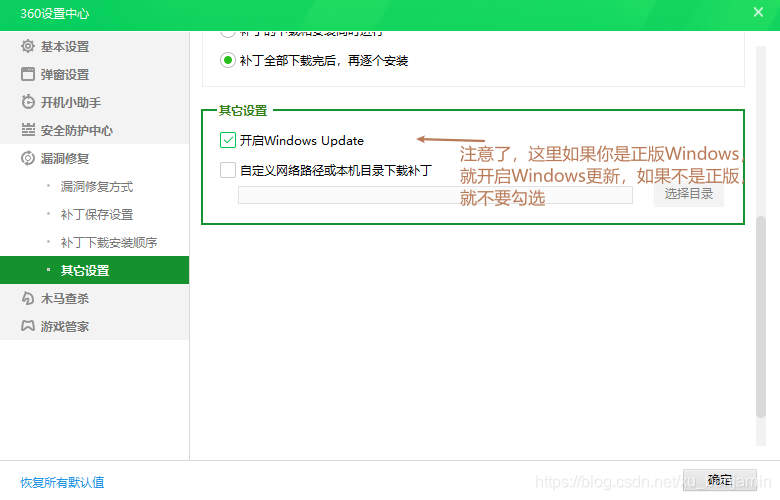Click the clock icon beside 开机小助手
Screen dimensions: 780x500
coord(28,102)
